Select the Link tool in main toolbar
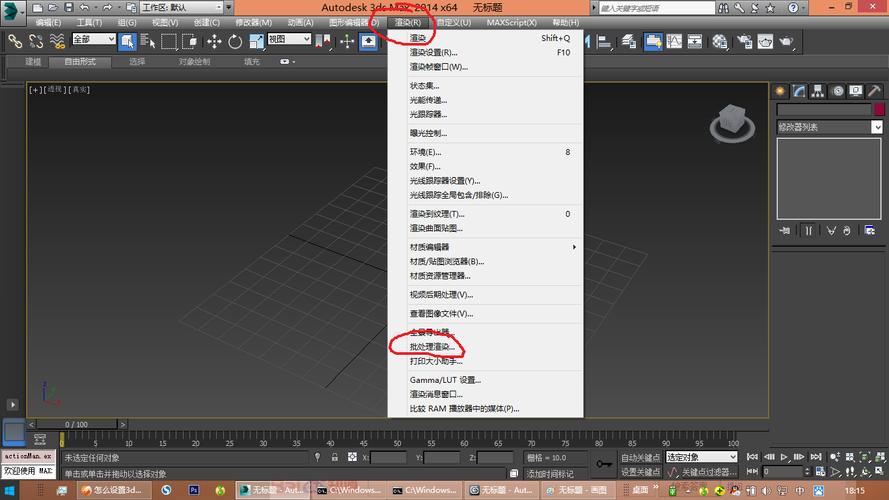 (15, 41)
